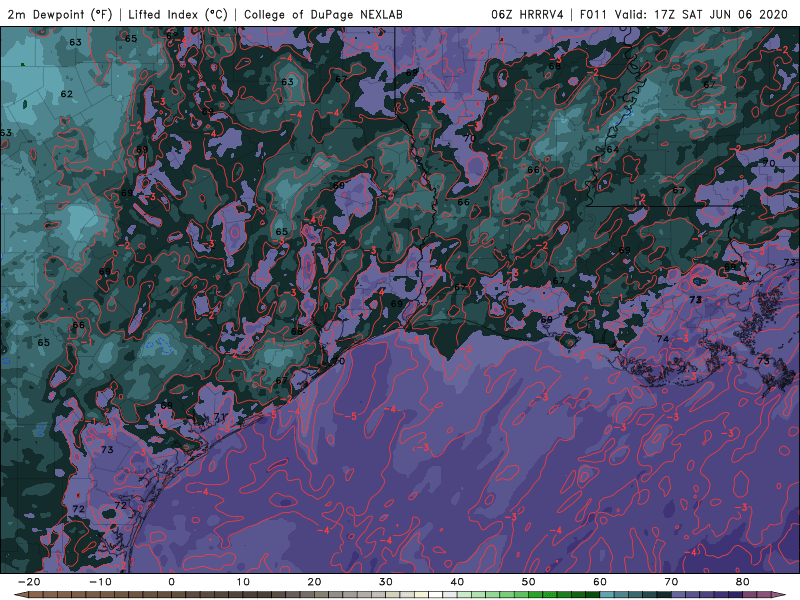Click the '60' color scale label
The width and height of the screenshot is (800, 600).
point(600,582)
